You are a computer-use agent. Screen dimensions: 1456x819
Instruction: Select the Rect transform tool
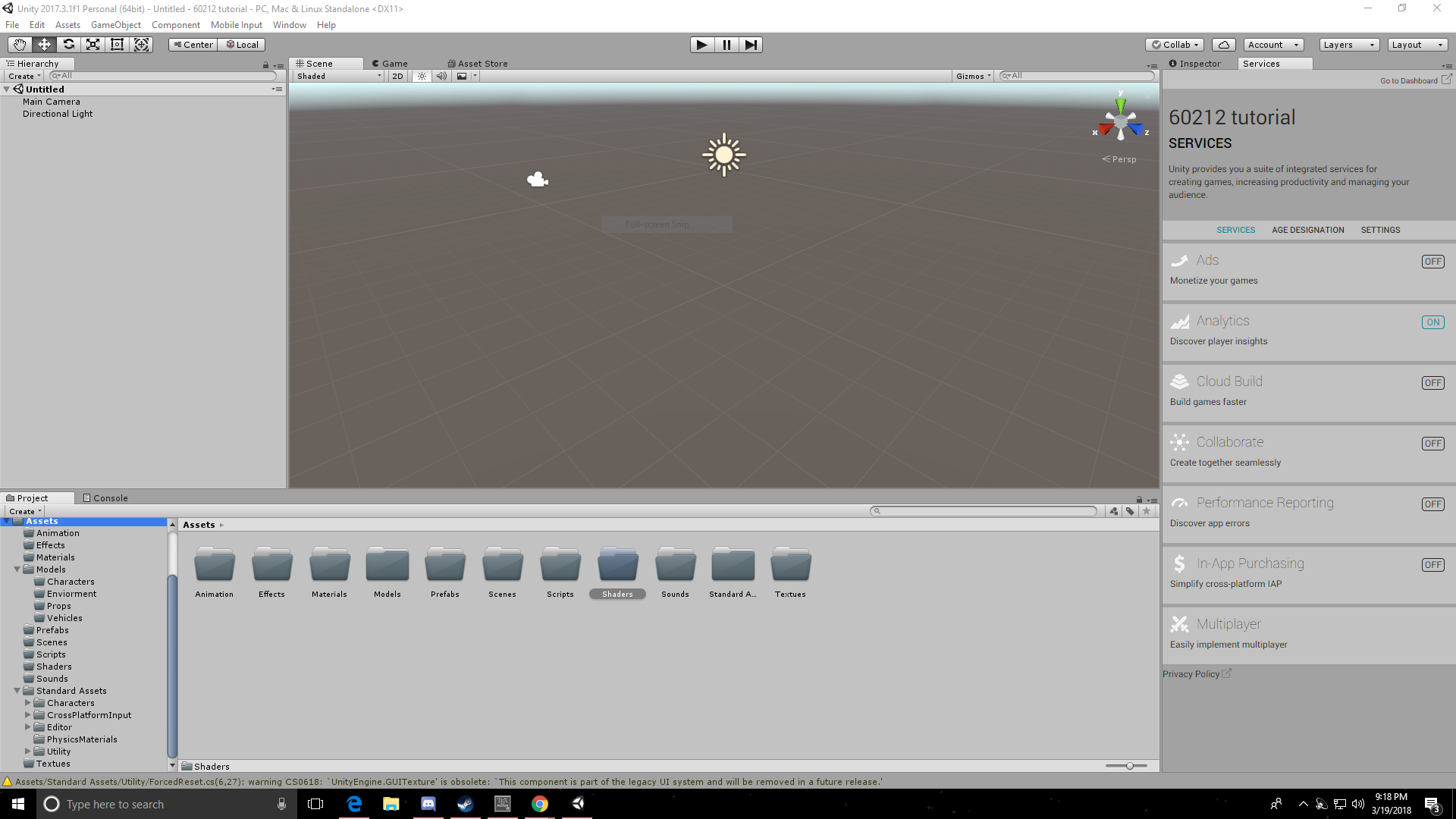pyautogui.click(x=117, y=45)
